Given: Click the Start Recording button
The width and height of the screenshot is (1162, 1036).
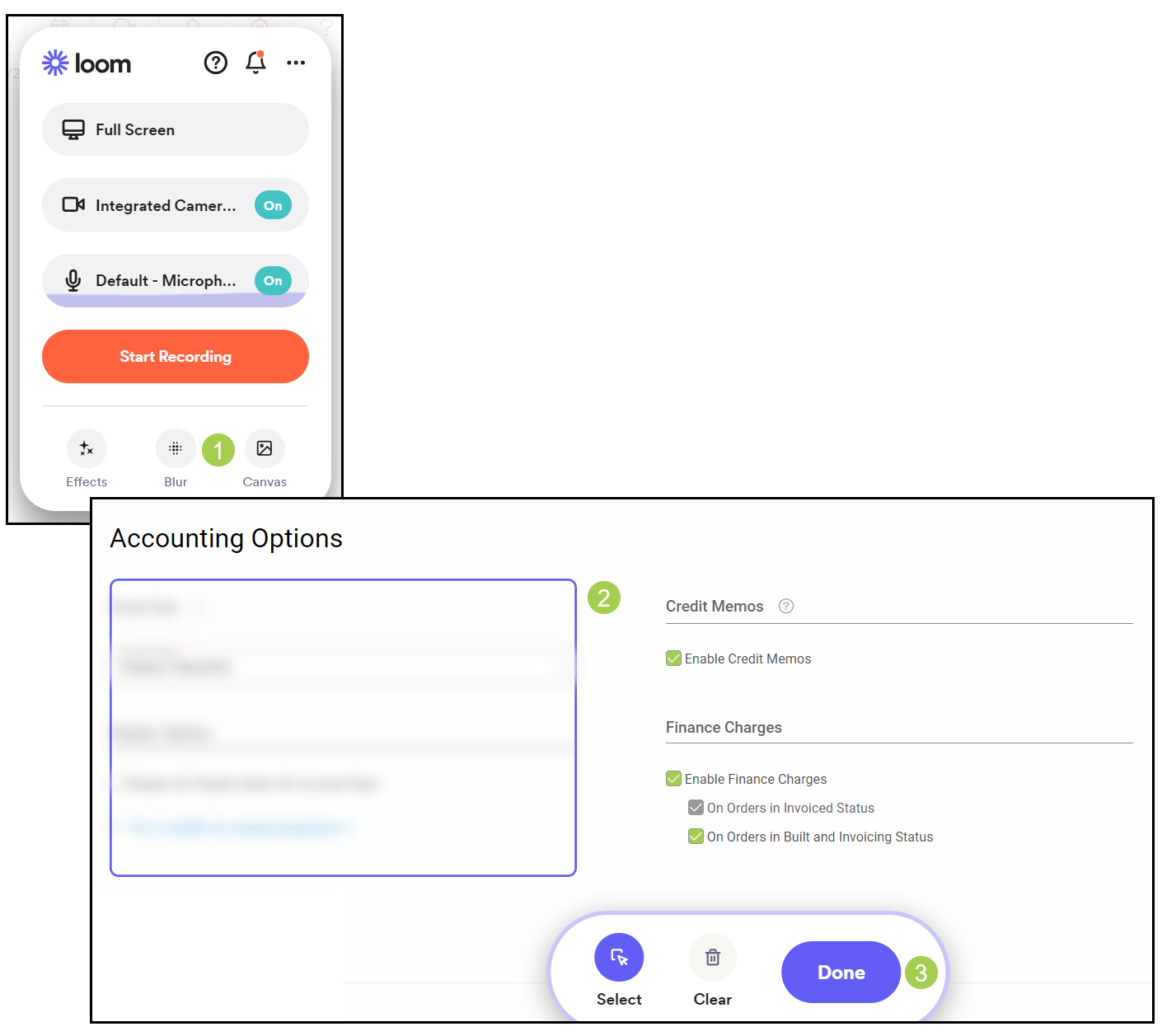Looking at the screenshot, I should point(176,356).
